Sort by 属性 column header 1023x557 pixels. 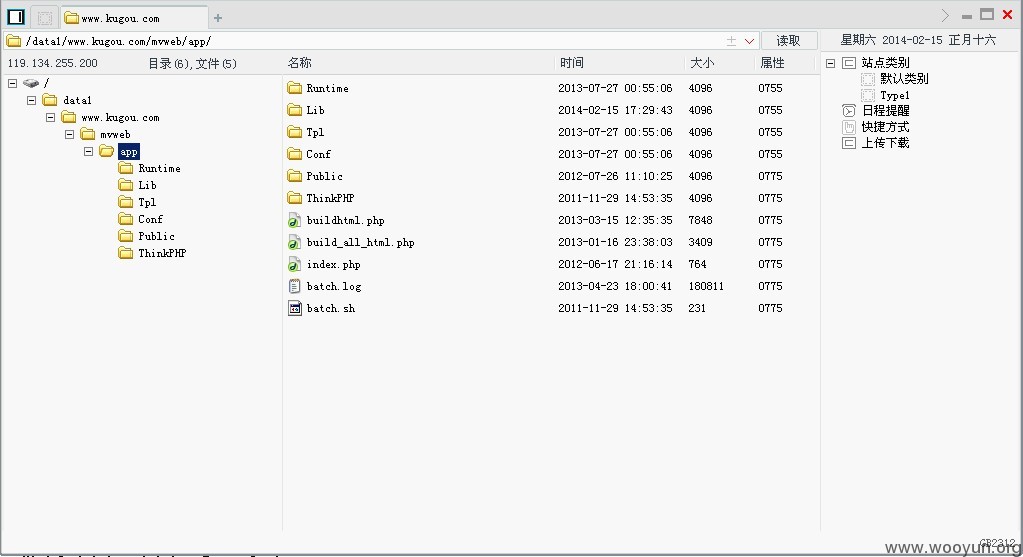tap(772, 63)
